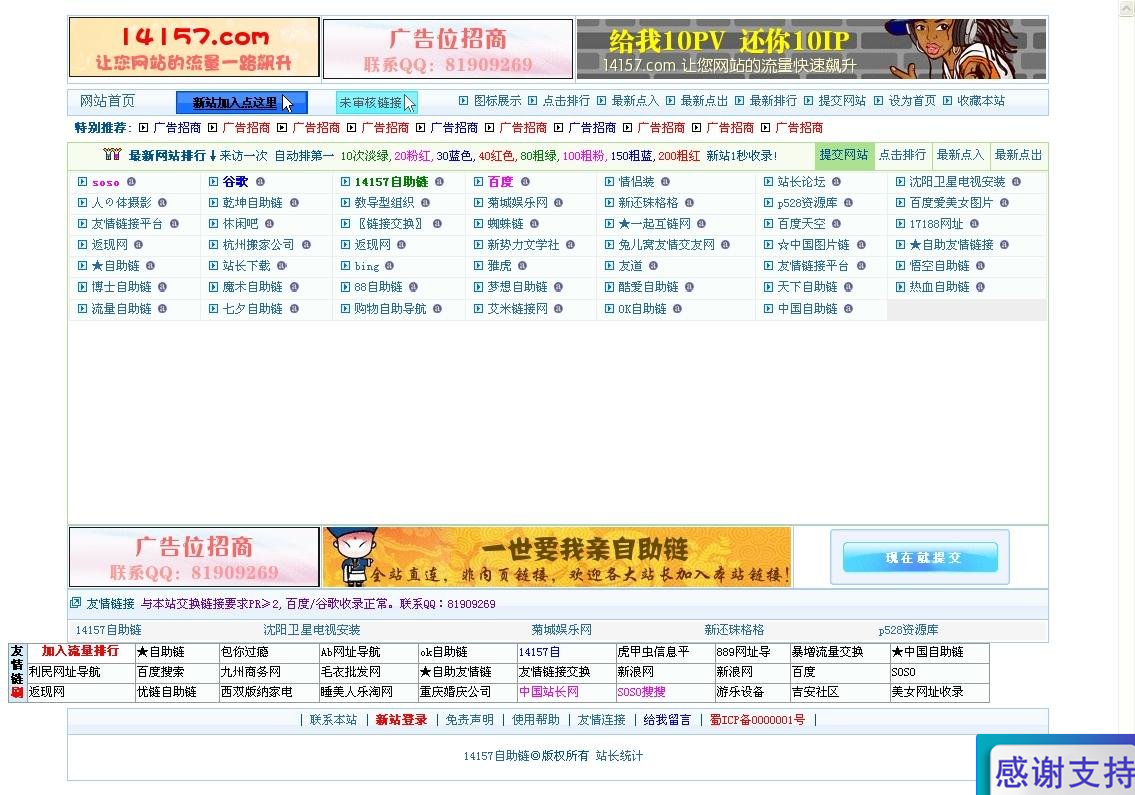1135x795 pixels.
Task: Open 最新点入 in the top navigation
Action: coord(635,101)
